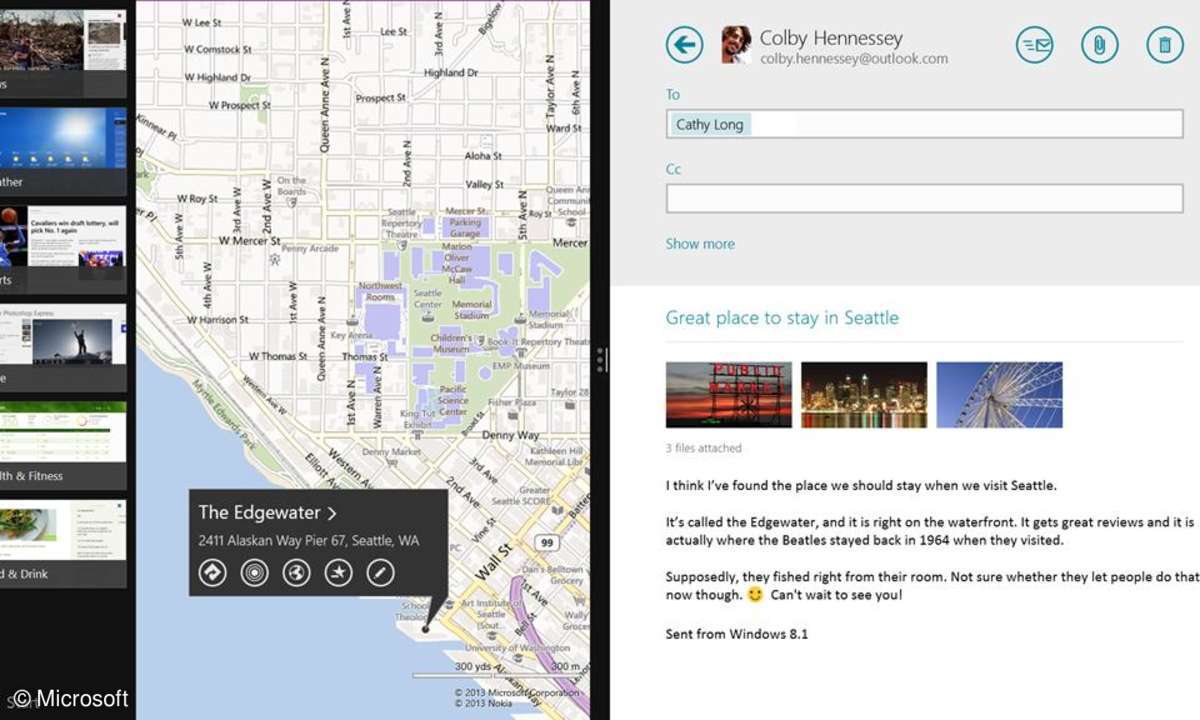The height and width of the screenshot is (720, 1200).
Task: Click the Cathy Long recipient chip
Action: [709, 125]
